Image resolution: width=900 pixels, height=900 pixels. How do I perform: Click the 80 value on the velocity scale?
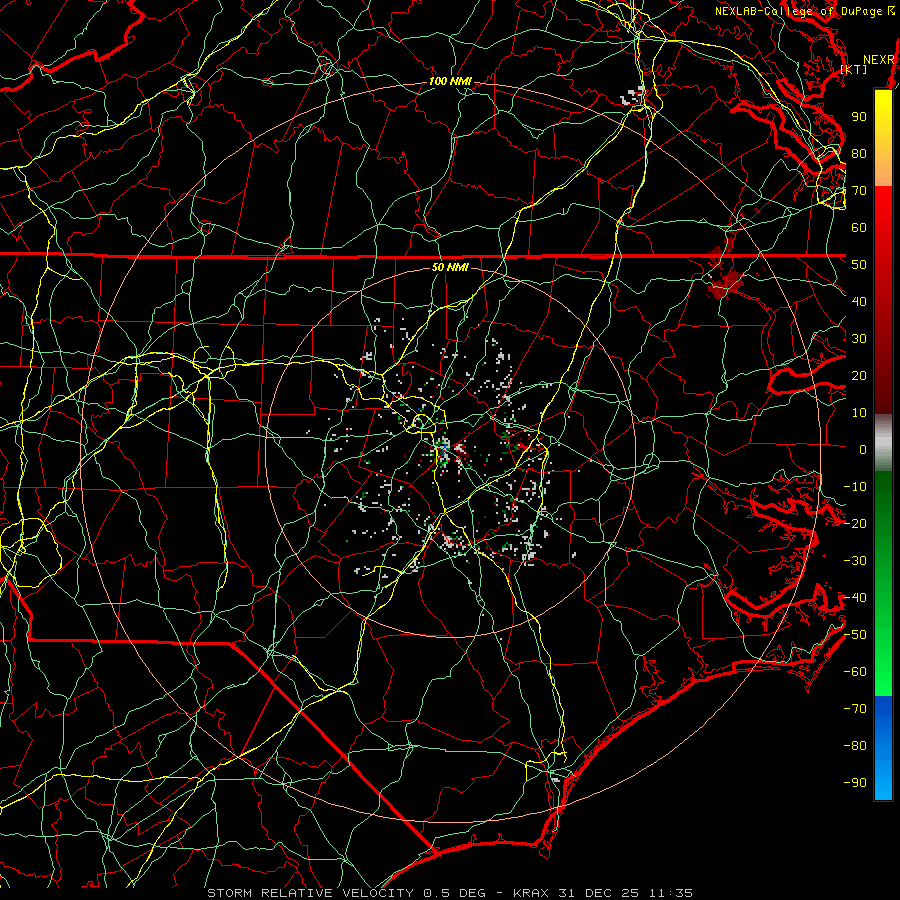pyautogui.click(x=859, y=154)
